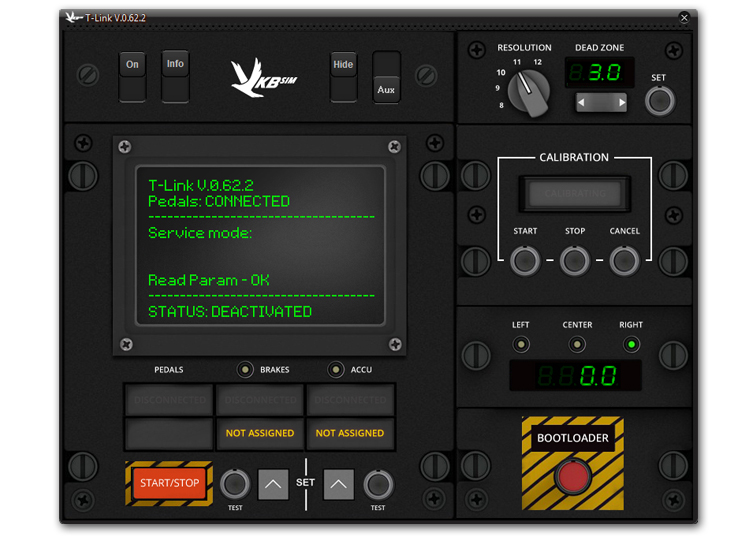Decrease dead zone with left arrow
The width and height of the screenshot is (750, 544).
point(582,102)
